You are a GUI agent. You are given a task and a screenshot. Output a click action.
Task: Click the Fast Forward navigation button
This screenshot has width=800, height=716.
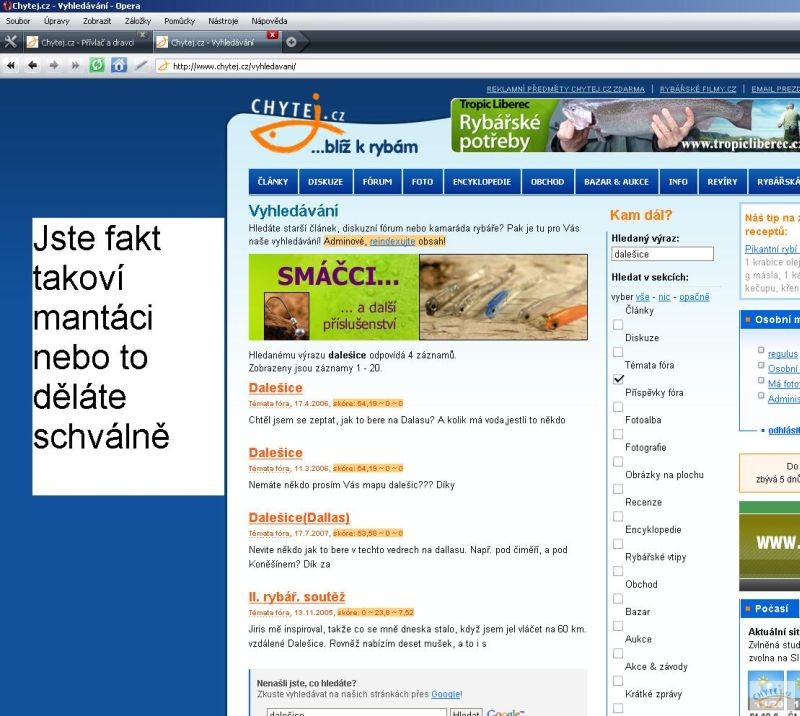pyautogui.click(x=76, y=65)
